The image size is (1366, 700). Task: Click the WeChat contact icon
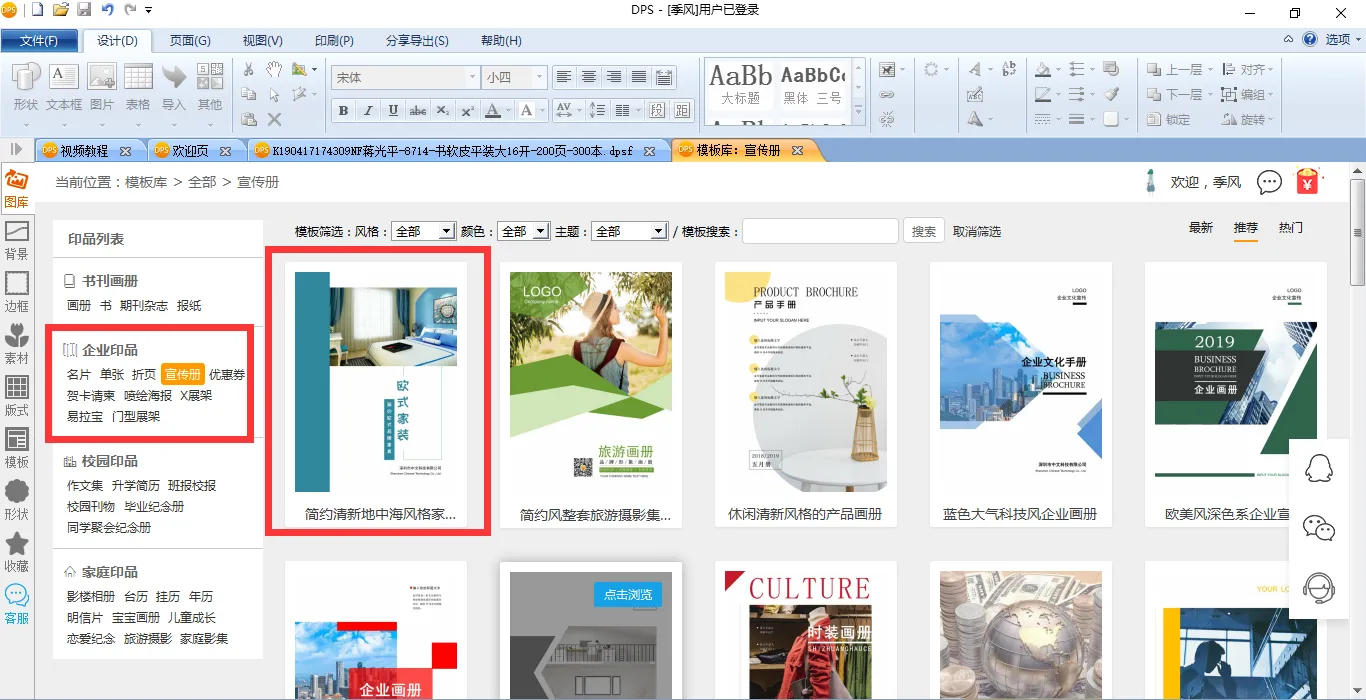coord(1319,528)
